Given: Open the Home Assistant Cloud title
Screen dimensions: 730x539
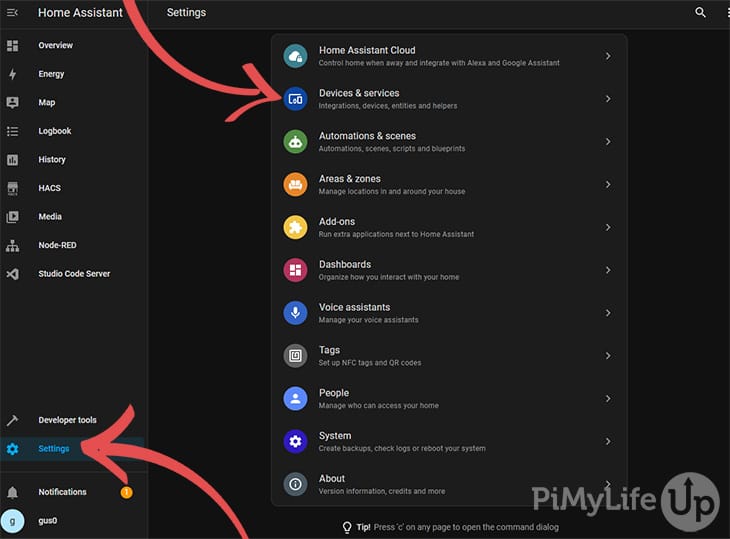Looking at the screenshot, I should [367, 50].
